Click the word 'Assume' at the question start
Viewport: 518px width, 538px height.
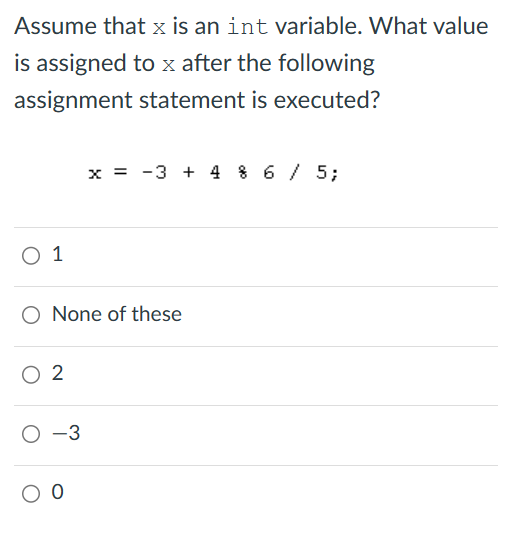coord(56,26)
